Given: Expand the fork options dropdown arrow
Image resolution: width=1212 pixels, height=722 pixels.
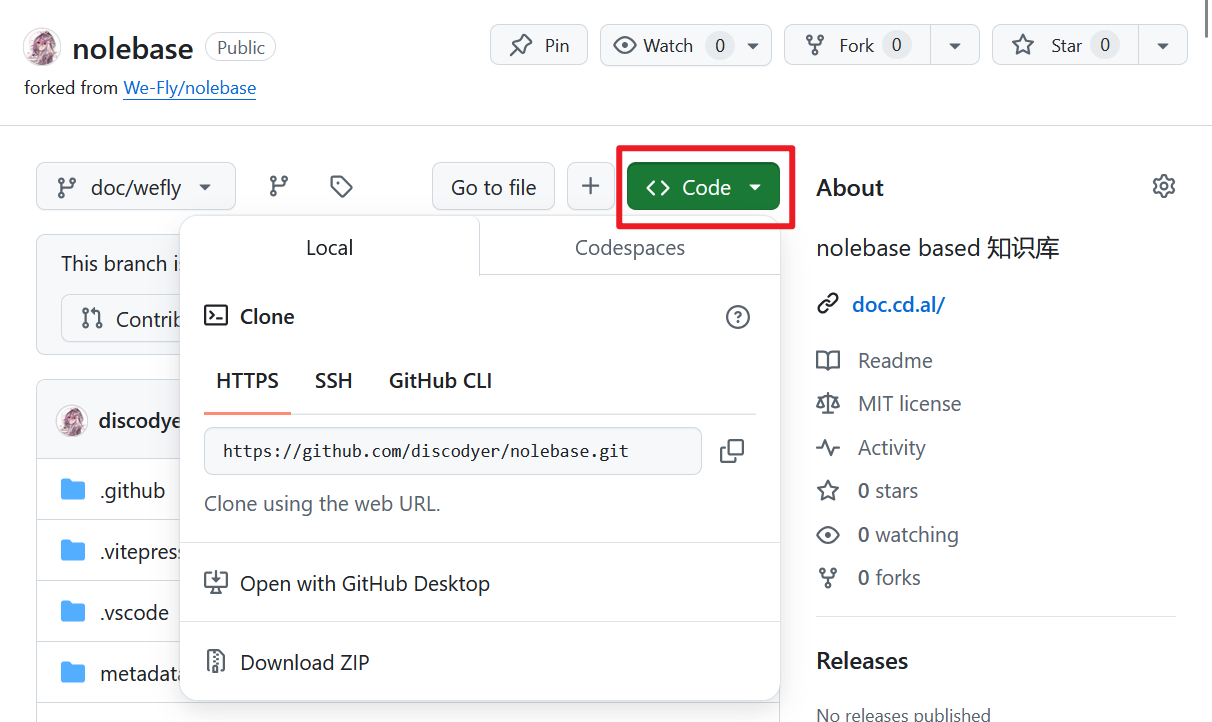Looking at the screenshot, I should (x=955, y=45).
